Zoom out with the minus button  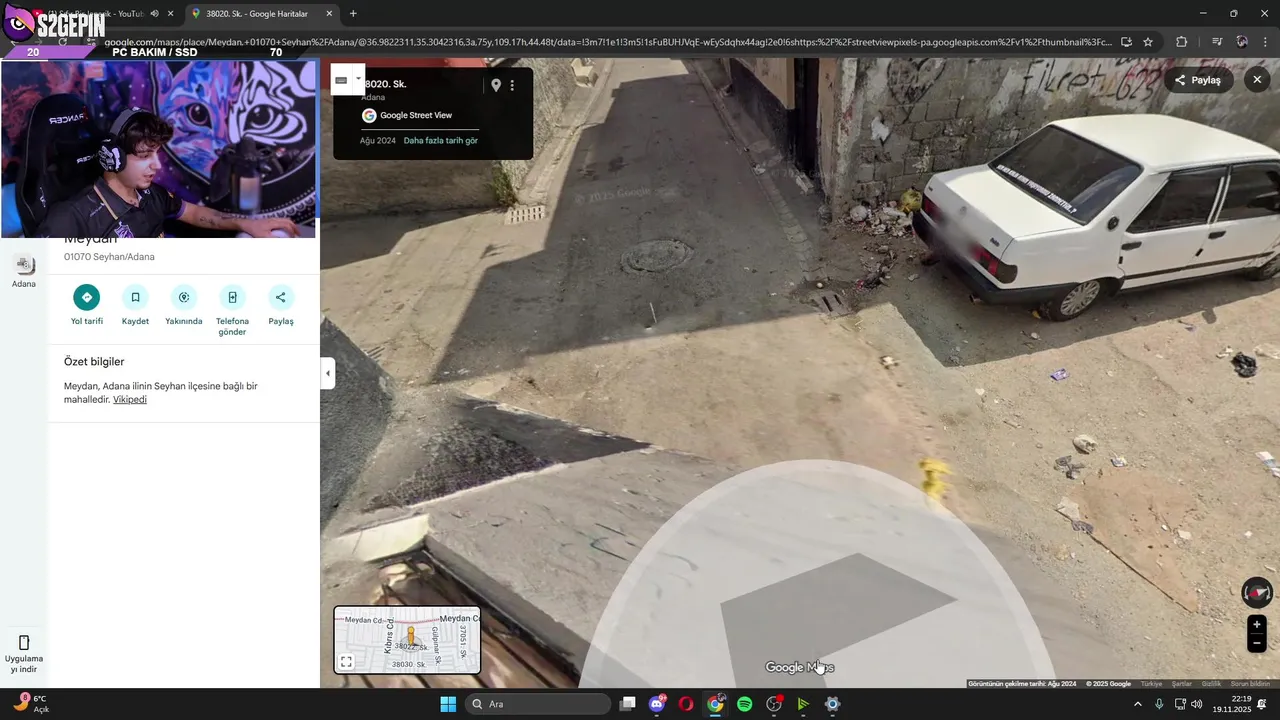coord(1257,643)
